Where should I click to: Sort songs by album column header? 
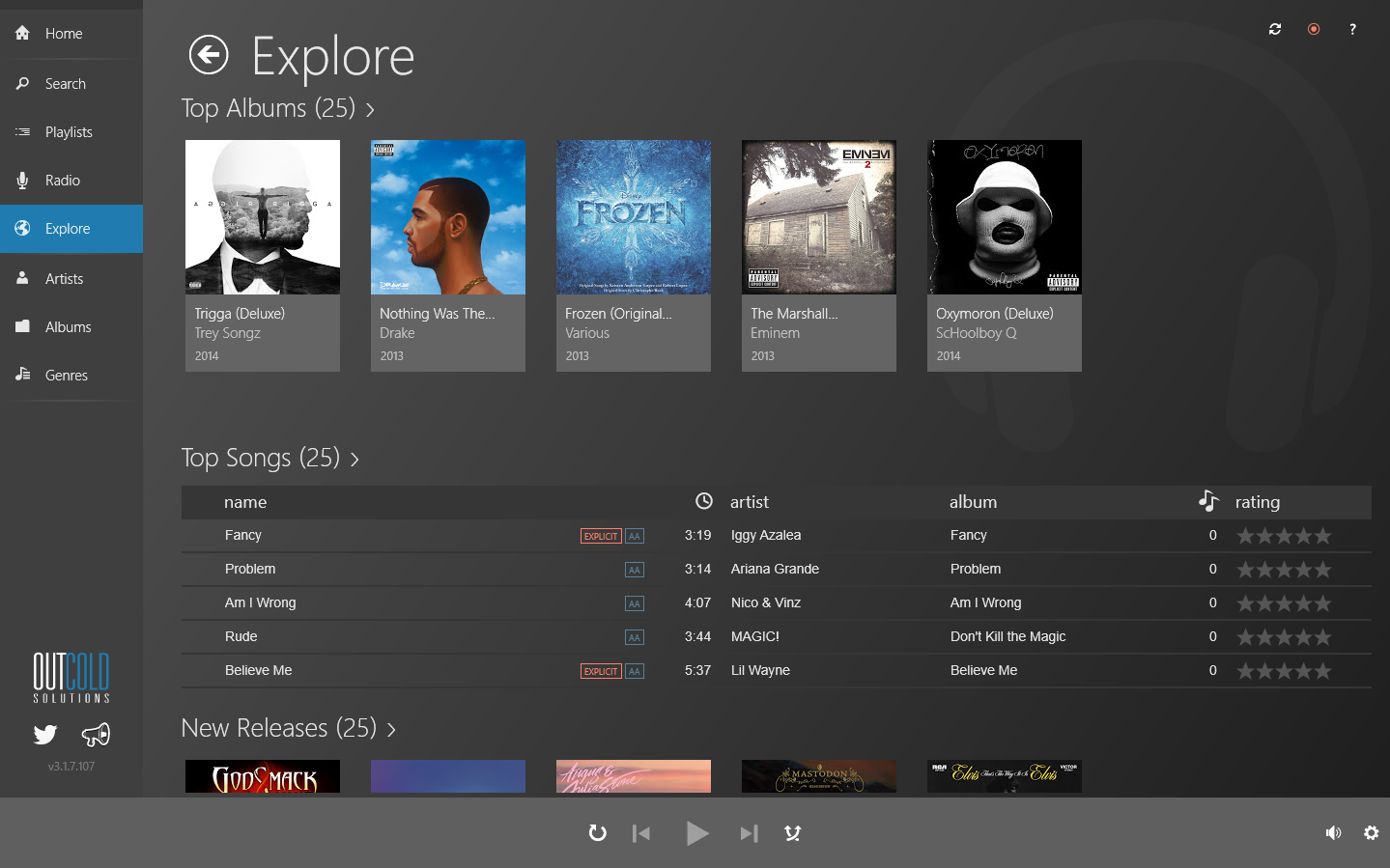(x=973, y=502)
